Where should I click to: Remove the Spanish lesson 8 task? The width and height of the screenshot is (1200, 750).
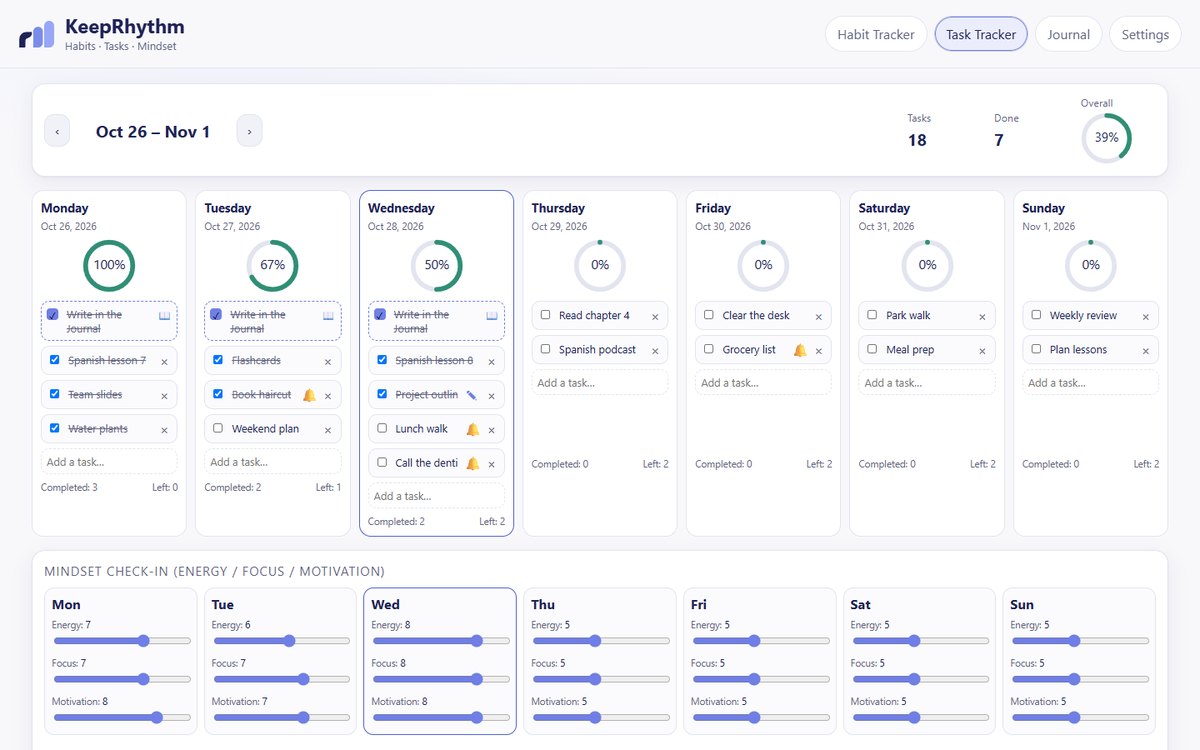[491, 361]
